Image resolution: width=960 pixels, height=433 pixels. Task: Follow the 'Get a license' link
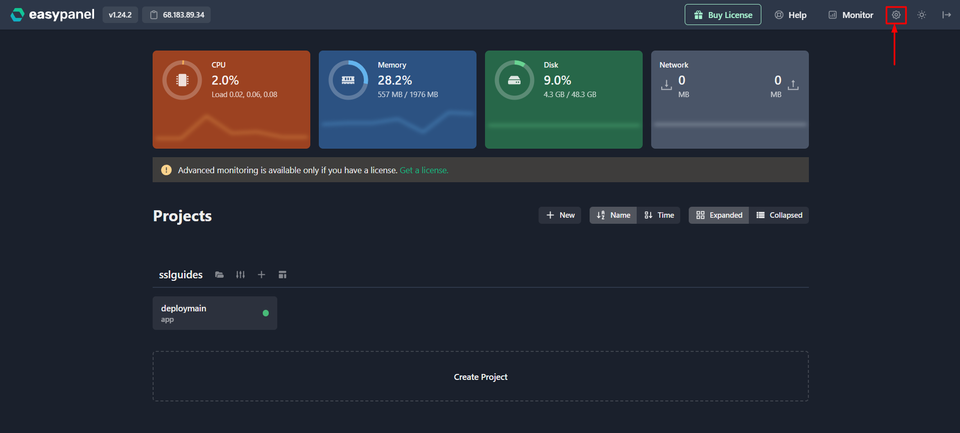(424, 170)
